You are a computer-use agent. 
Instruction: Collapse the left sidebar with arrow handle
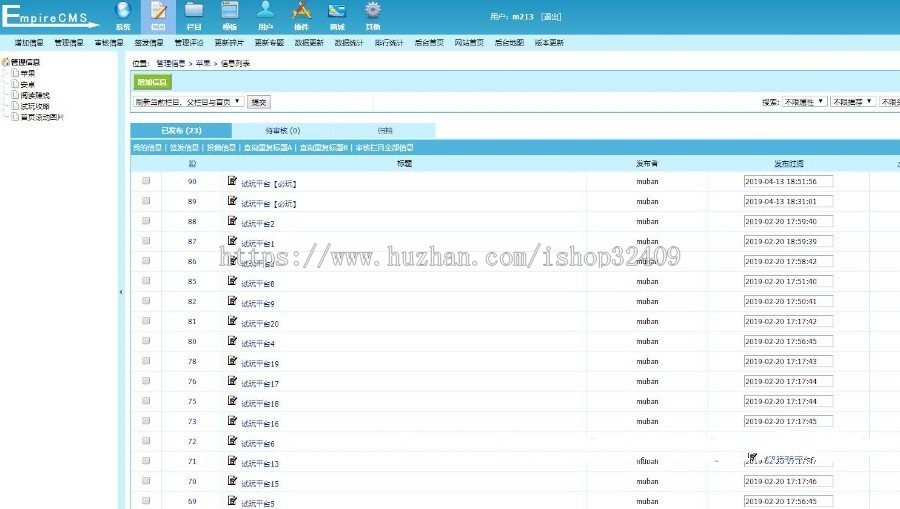[x=121, y=292]
